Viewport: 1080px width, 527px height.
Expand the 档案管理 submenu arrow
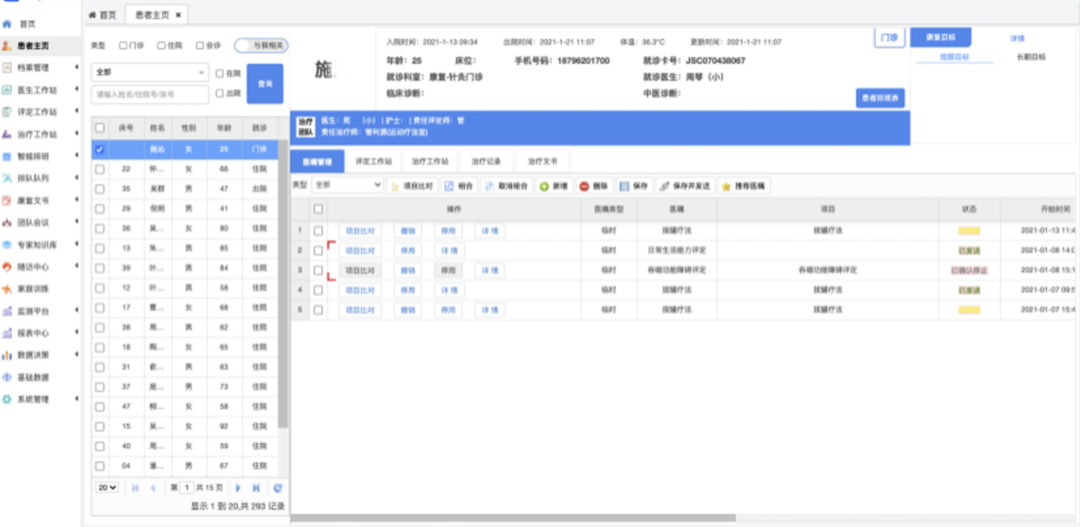pos(76,68)
